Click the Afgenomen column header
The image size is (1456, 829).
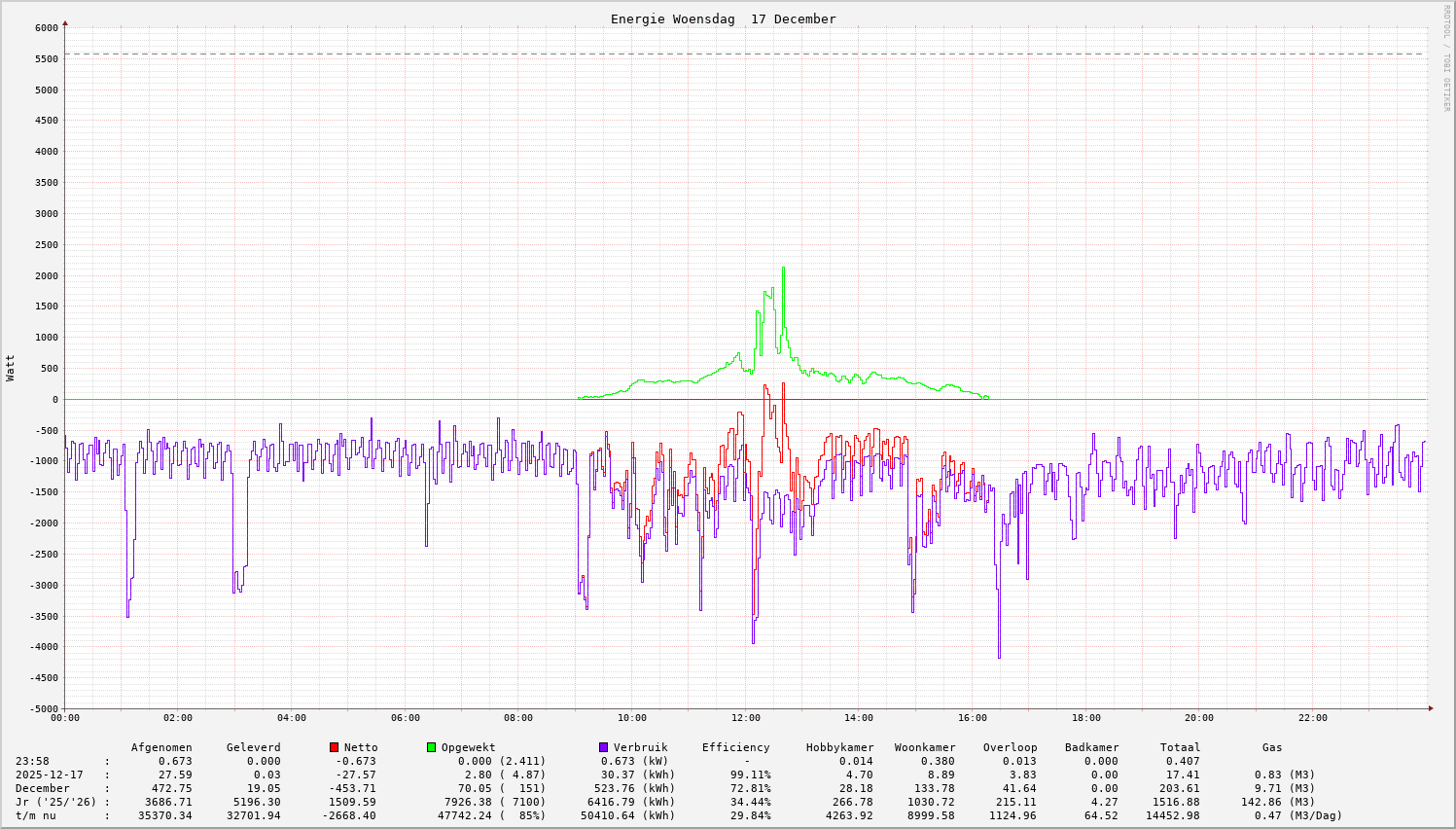pos(161,748)
